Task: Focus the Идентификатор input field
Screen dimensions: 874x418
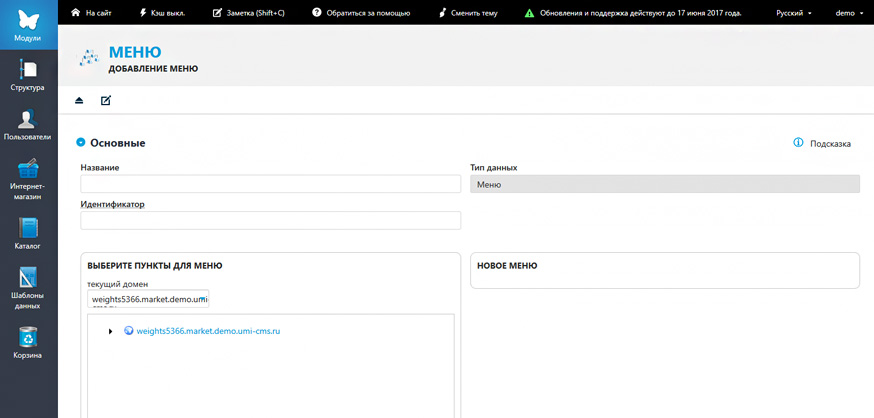Action: pos(270,221)
